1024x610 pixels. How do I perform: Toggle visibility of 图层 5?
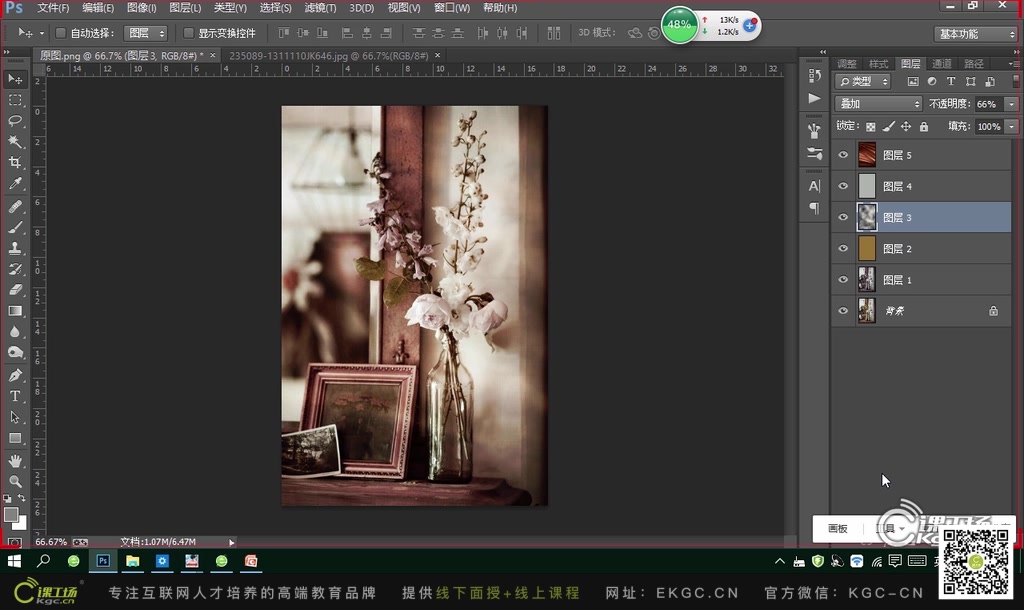[x=843, y=154]
